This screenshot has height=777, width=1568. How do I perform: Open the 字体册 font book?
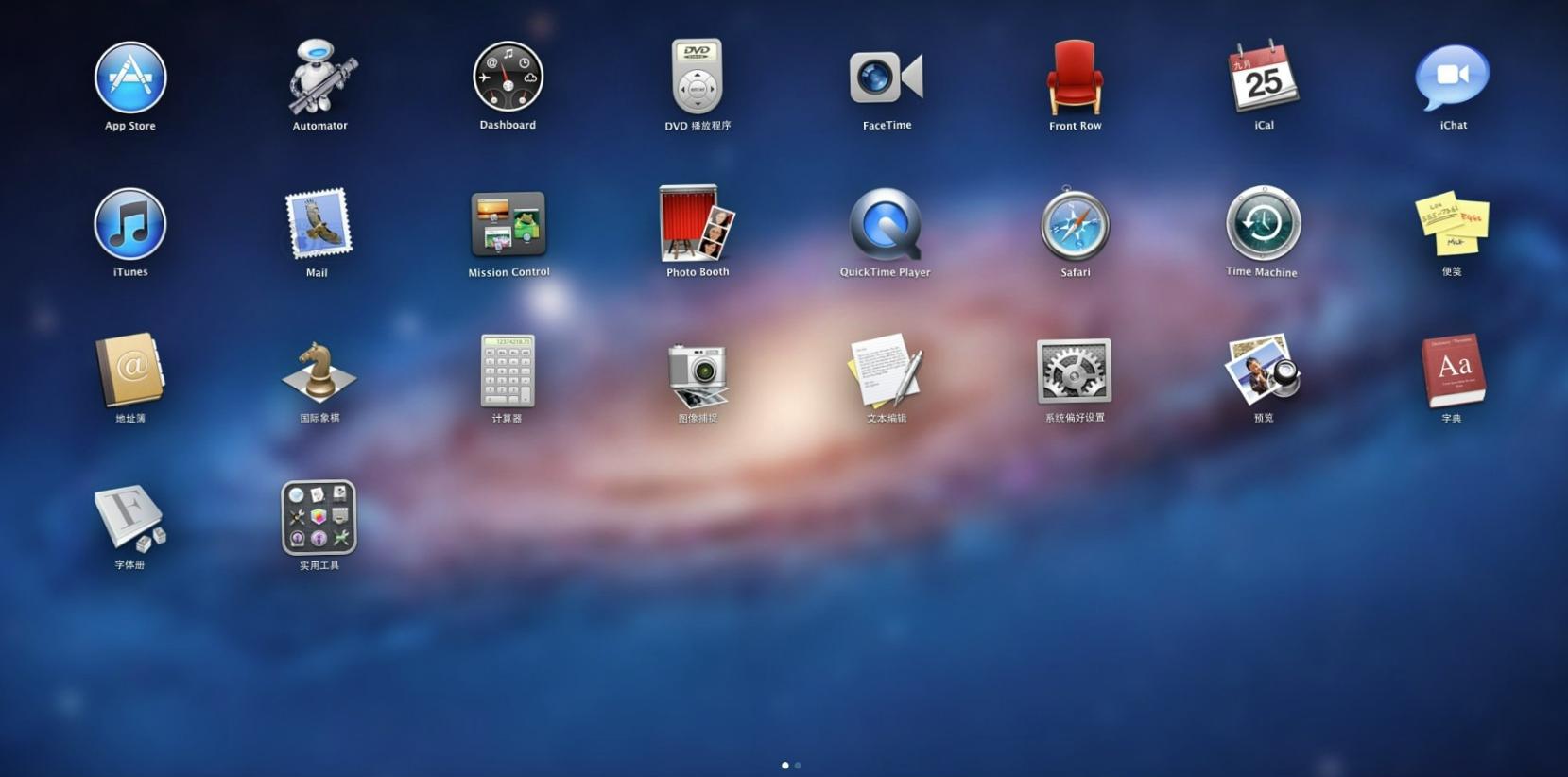(130, 517)
